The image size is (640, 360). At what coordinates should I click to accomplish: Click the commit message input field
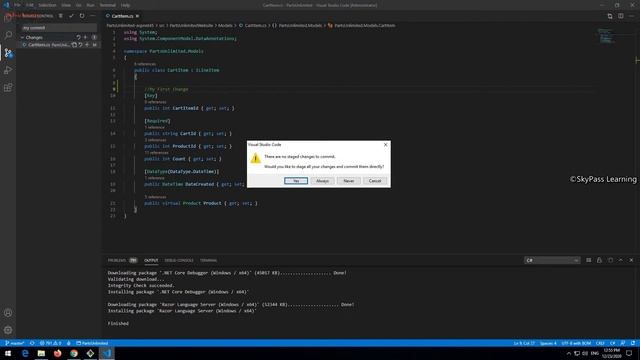[59, 28]
